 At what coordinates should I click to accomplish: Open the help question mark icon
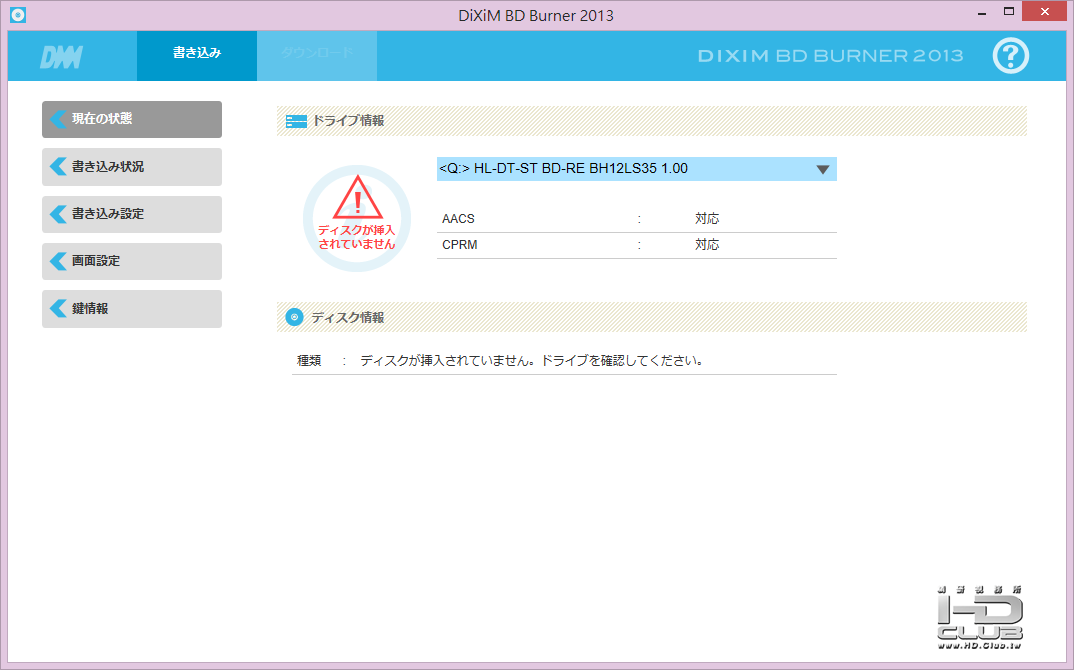pyautogui.click(x=1010, y=55)
